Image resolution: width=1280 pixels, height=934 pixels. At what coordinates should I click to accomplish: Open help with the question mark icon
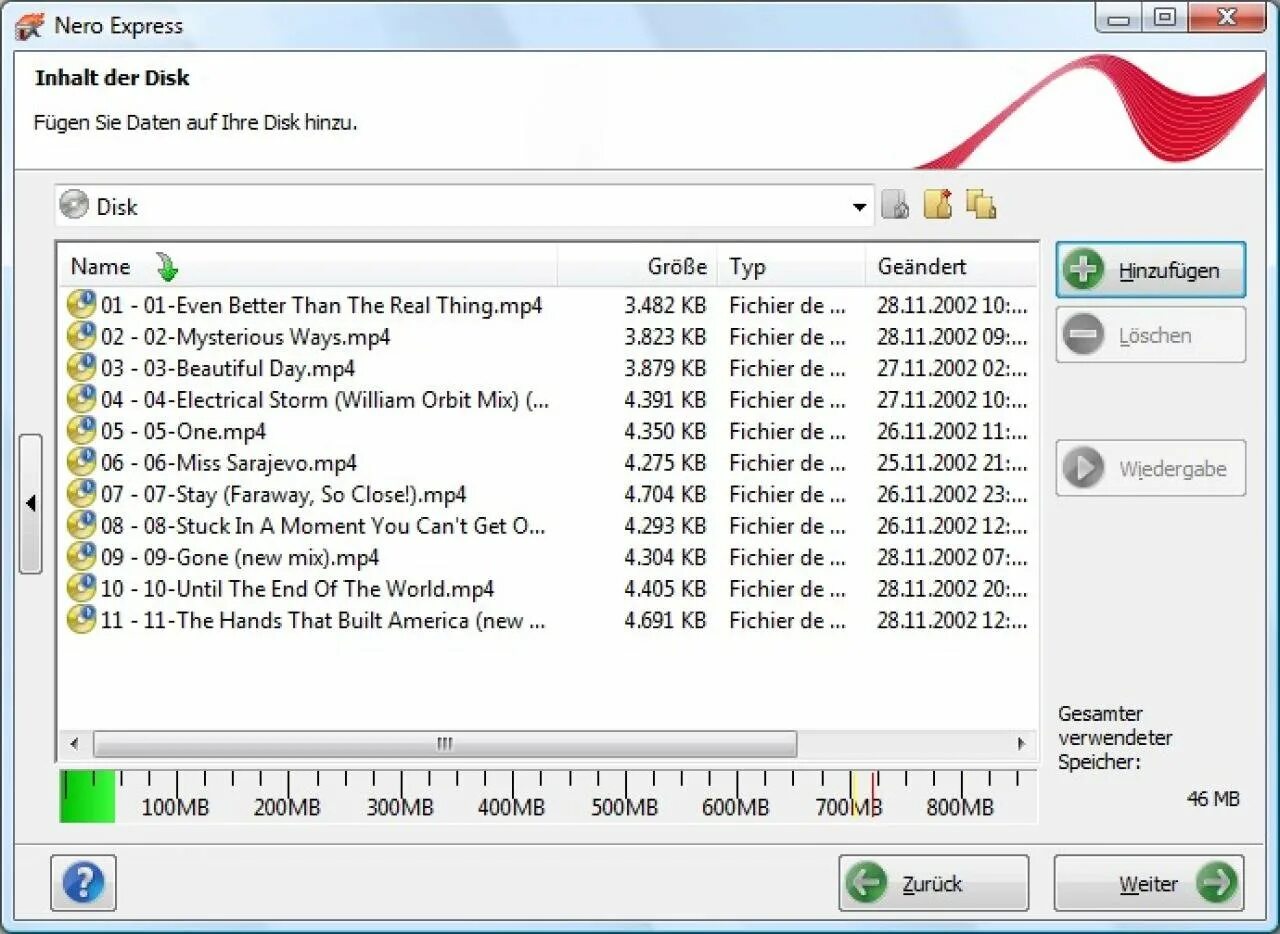click(x=83, y=883)
